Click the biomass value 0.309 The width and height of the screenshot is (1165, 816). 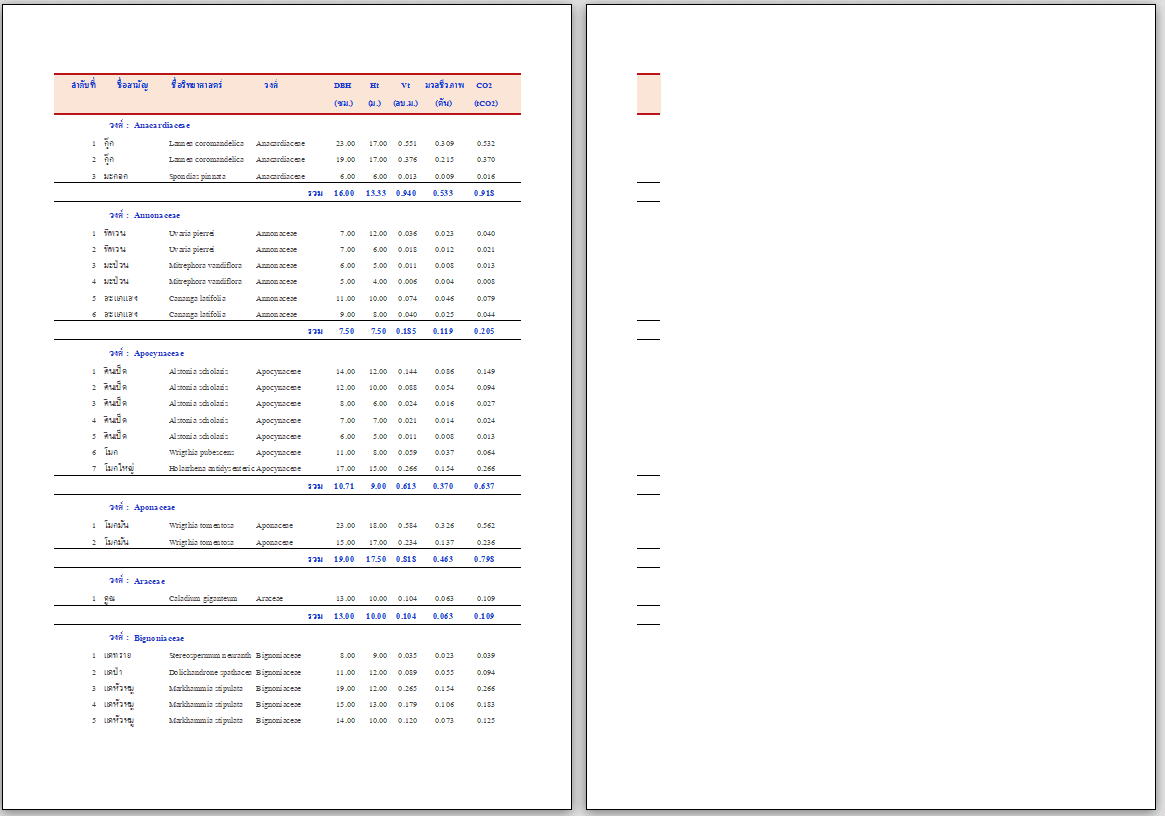(x=444, y=143)
